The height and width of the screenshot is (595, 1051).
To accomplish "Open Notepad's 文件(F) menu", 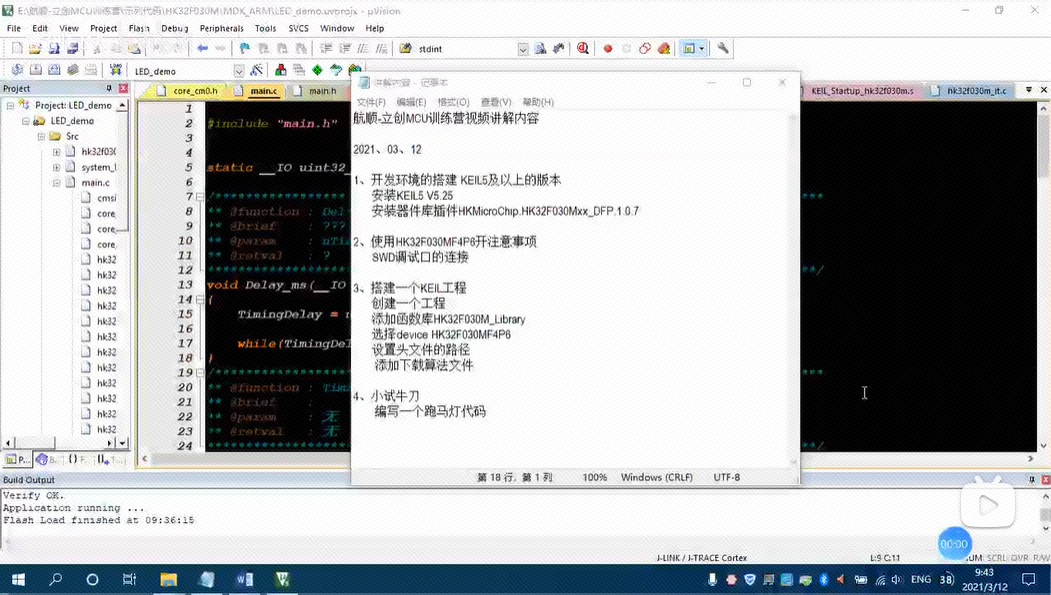I will 371,102.
